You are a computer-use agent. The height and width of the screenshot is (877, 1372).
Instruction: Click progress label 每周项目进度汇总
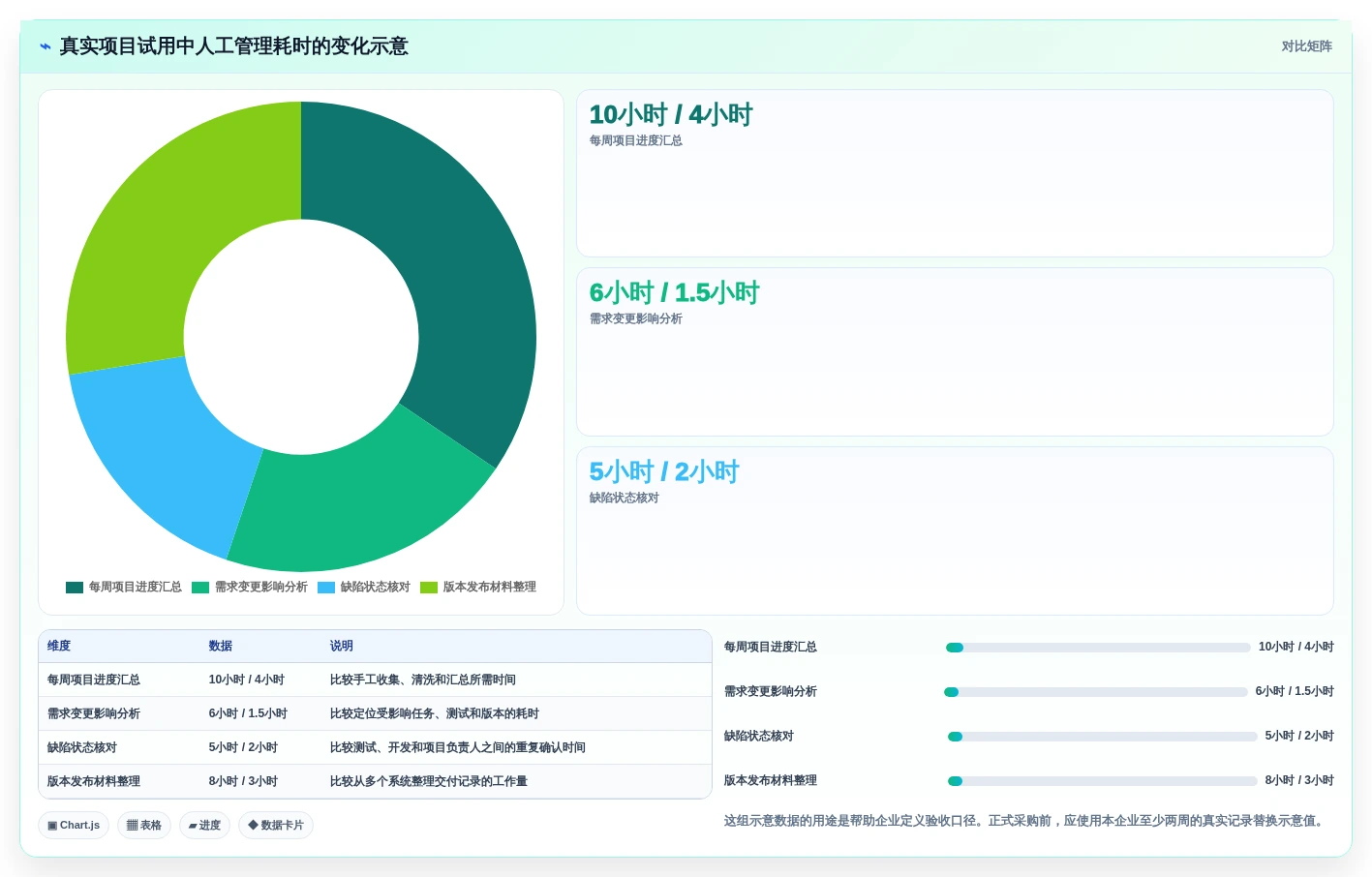pos(771,648)
